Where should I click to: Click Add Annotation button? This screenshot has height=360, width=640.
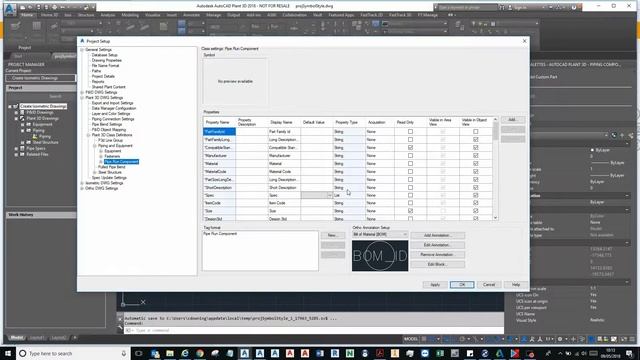click(438, 236)
